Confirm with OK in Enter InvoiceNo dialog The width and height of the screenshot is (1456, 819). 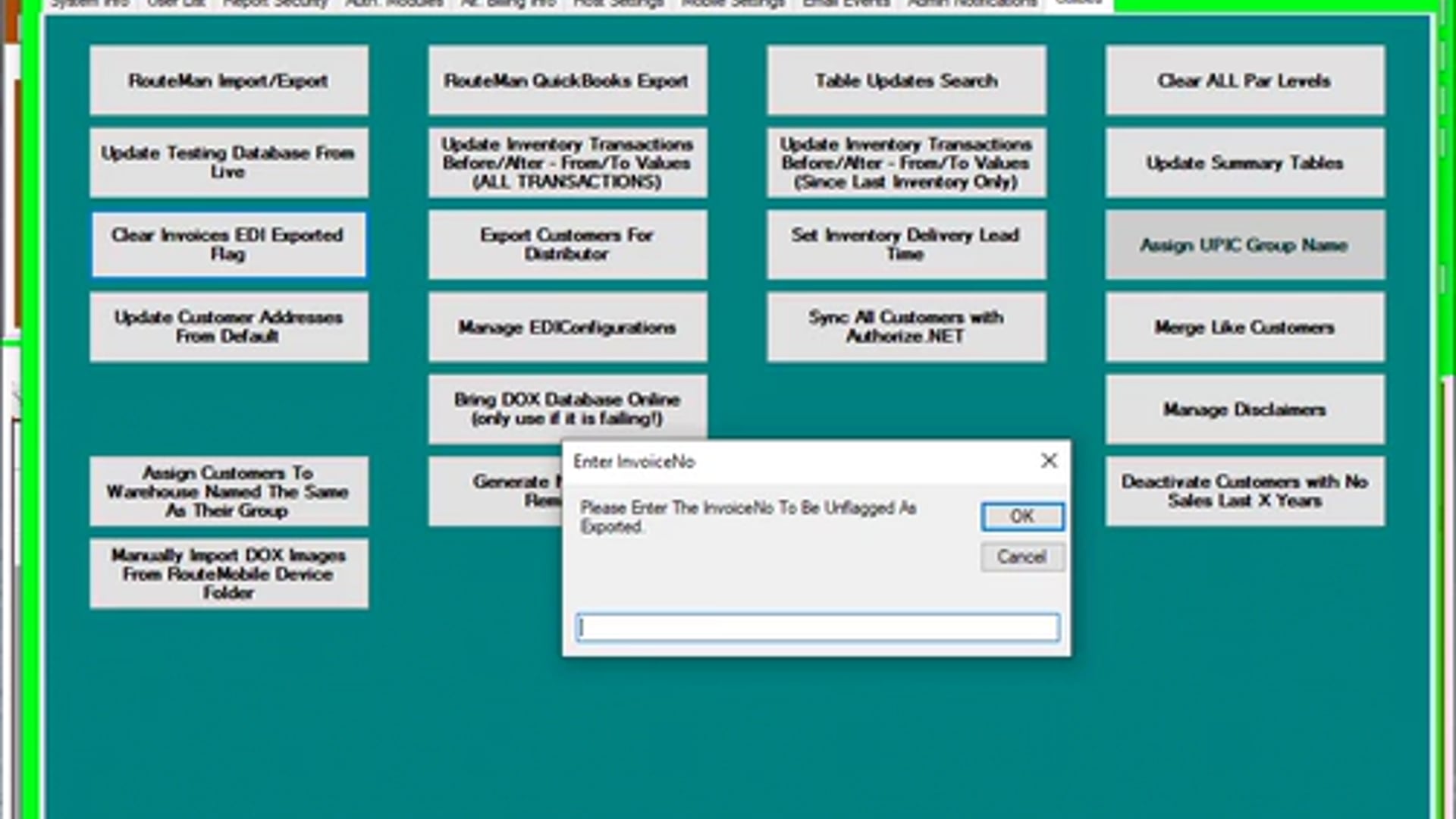(1022, 516)
